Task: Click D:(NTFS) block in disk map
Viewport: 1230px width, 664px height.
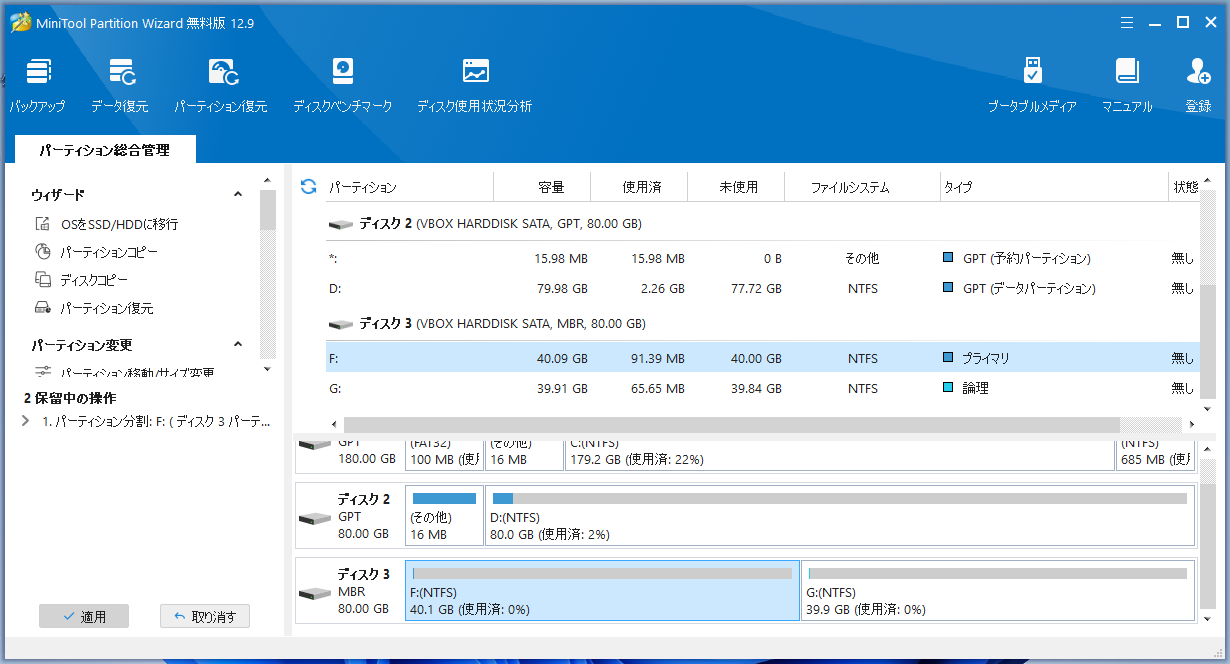Action: [840, 516]
